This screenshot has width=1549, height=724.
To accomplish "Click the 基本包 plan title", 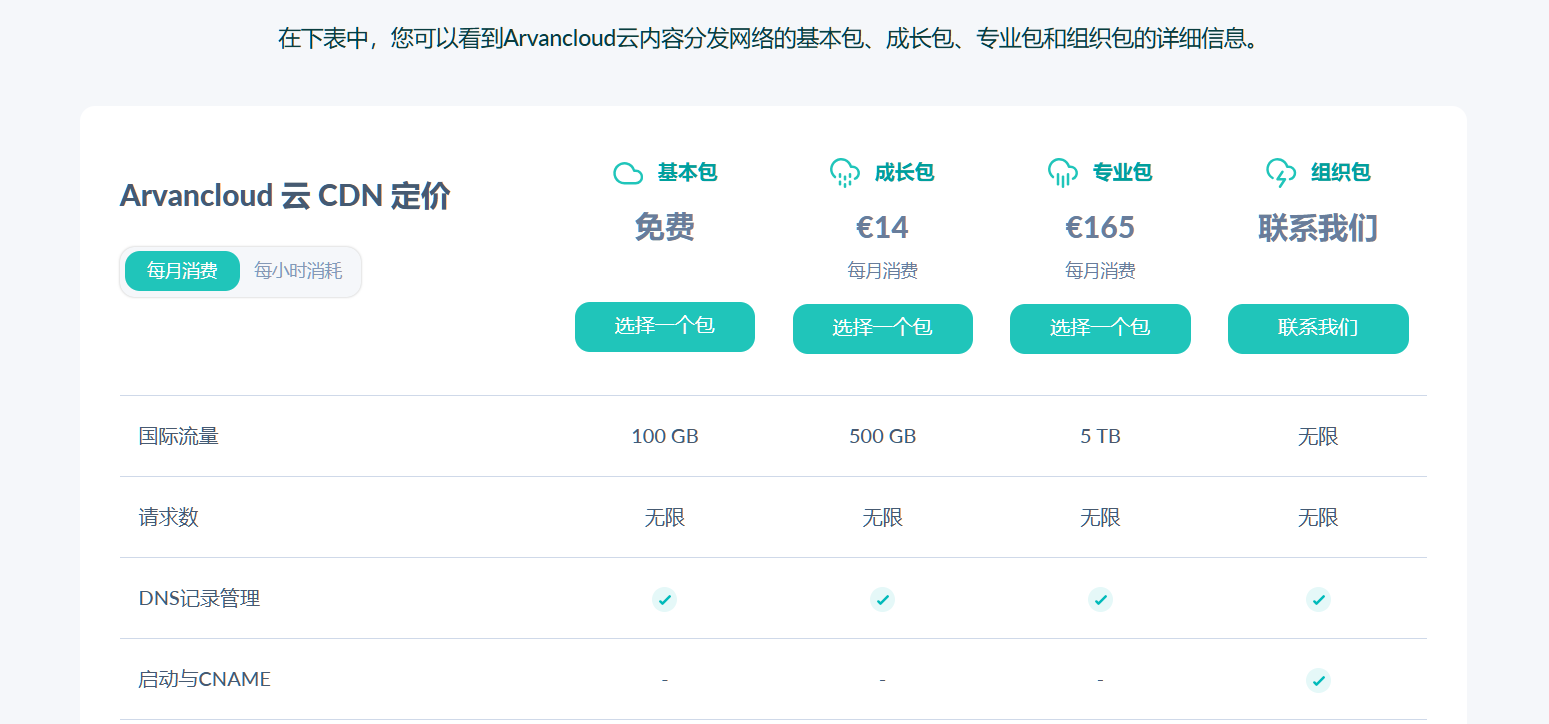I will click(687, 173).
